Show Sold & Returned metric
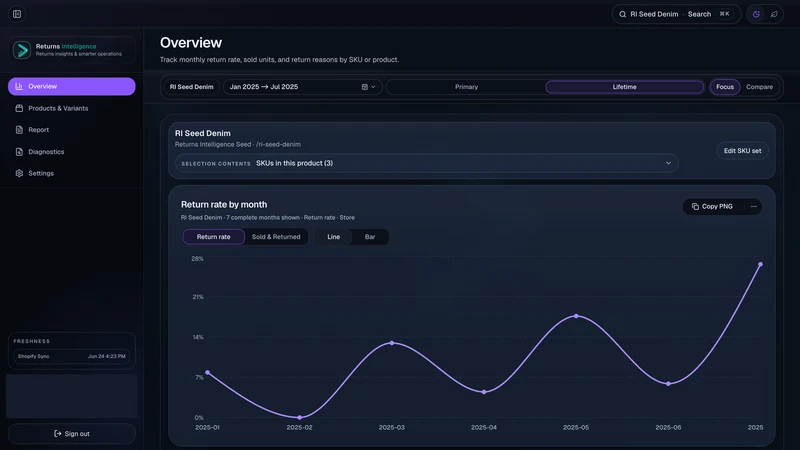The image size is (800, 450). click(276, 237)
